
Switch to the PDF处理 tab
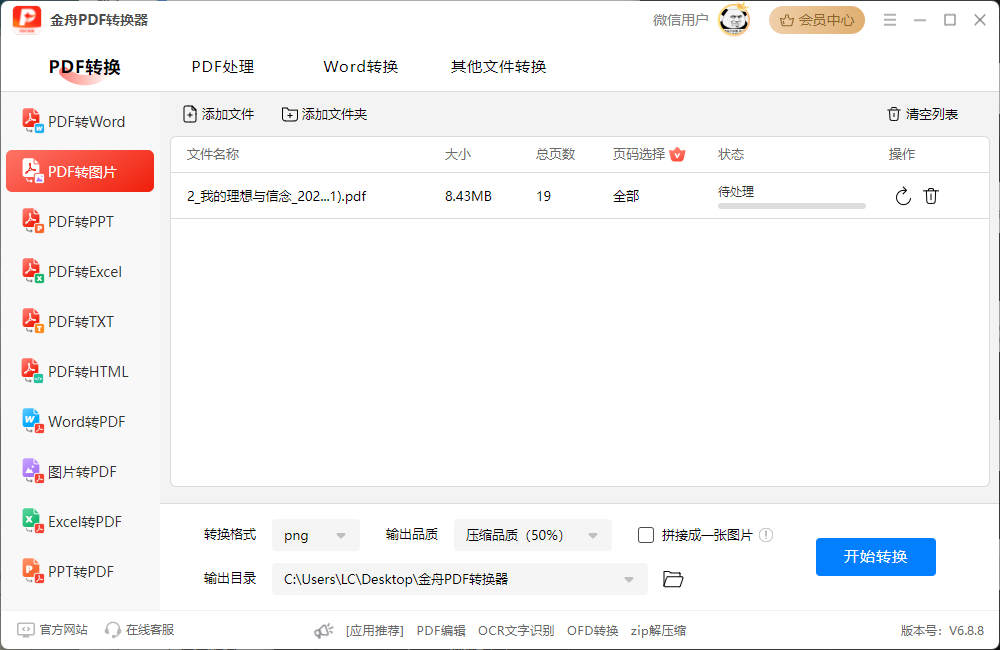click(x=222, y=66)
